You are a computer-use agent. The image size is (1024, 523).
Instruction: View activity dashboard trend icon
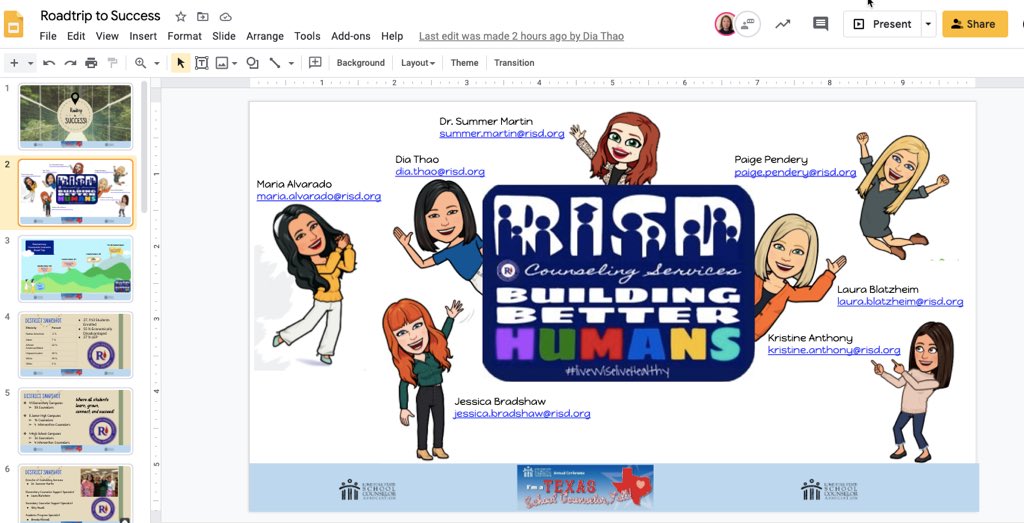point(782,24)
